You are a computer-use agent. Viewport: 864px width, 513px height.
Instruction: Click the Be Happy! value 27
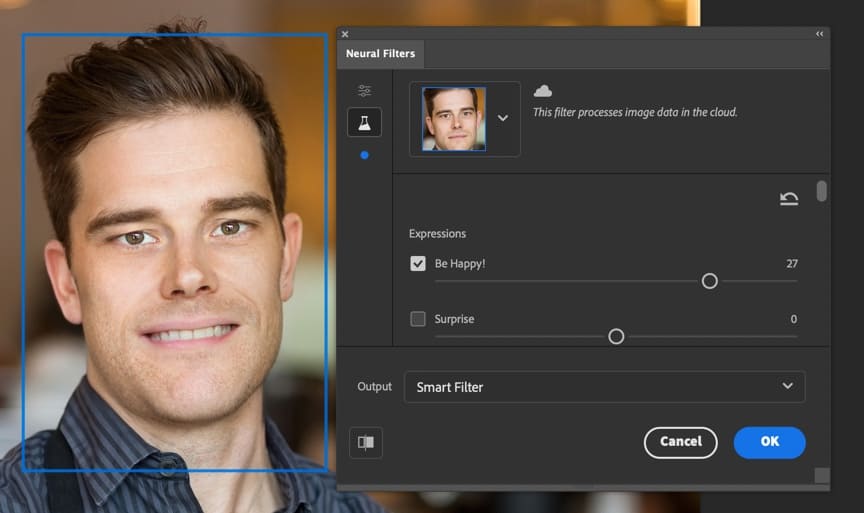click(792, 263)
